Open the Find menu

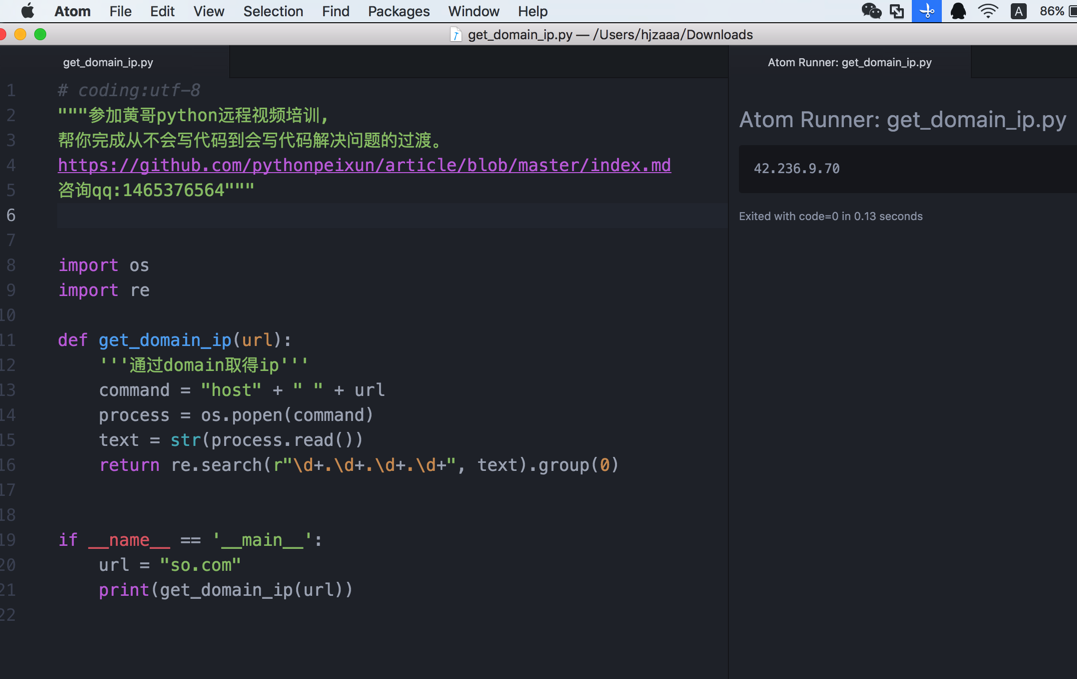[335, 11]
